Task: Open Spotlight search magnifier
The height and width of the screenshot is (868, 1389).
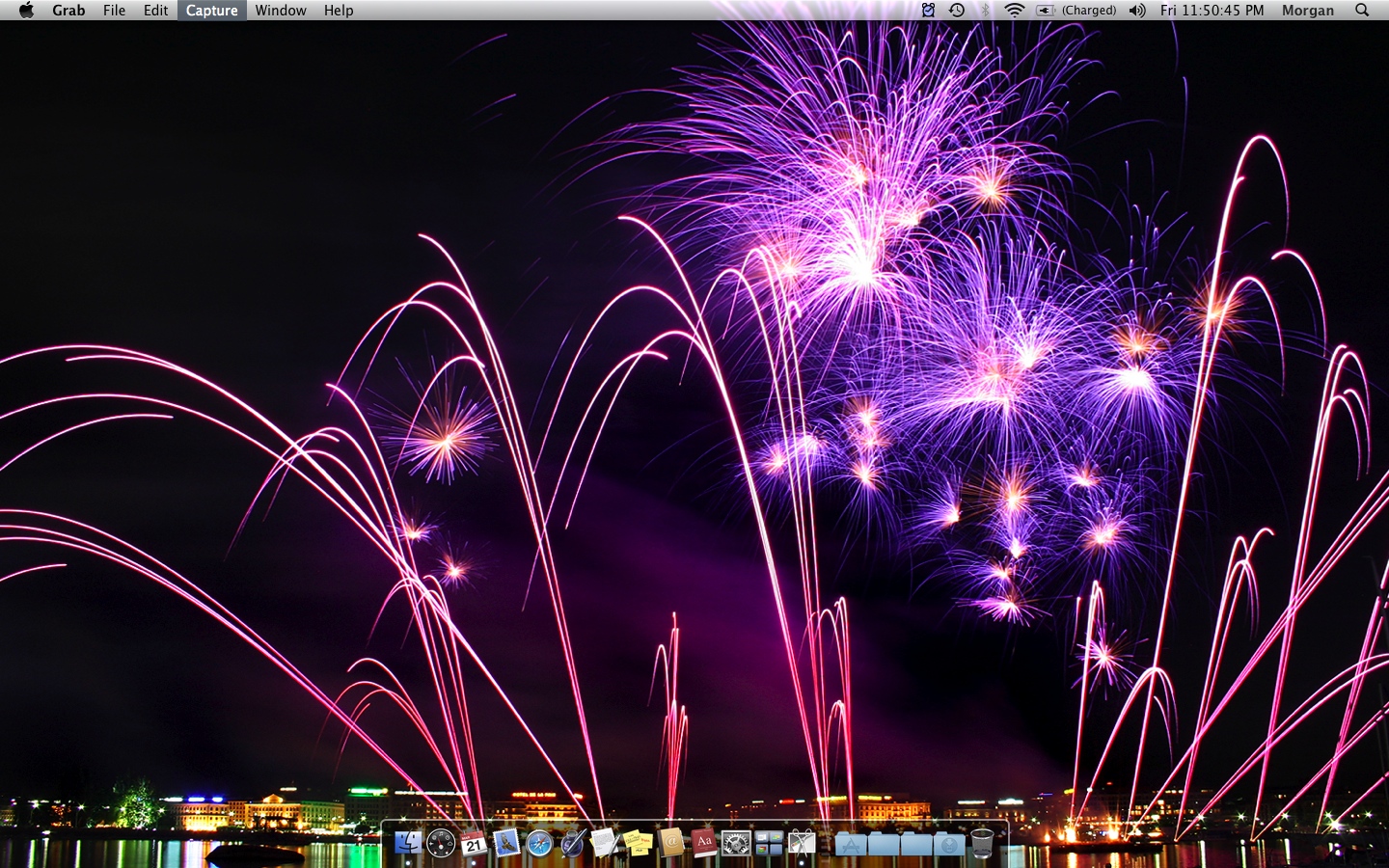Action: tap(1362, 10)
